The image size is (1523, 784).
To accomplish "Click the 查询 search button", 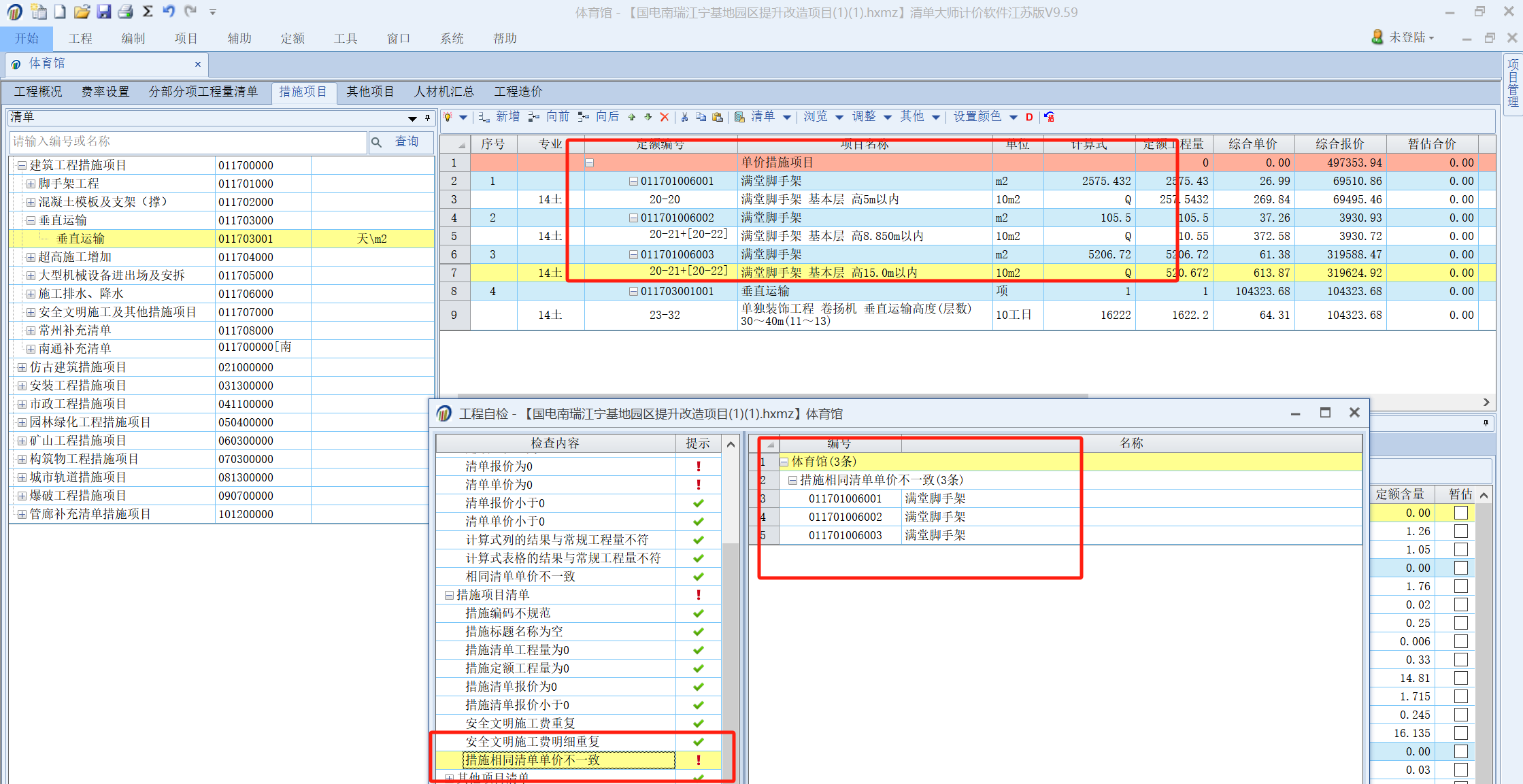I will click(x=401, y=141).
